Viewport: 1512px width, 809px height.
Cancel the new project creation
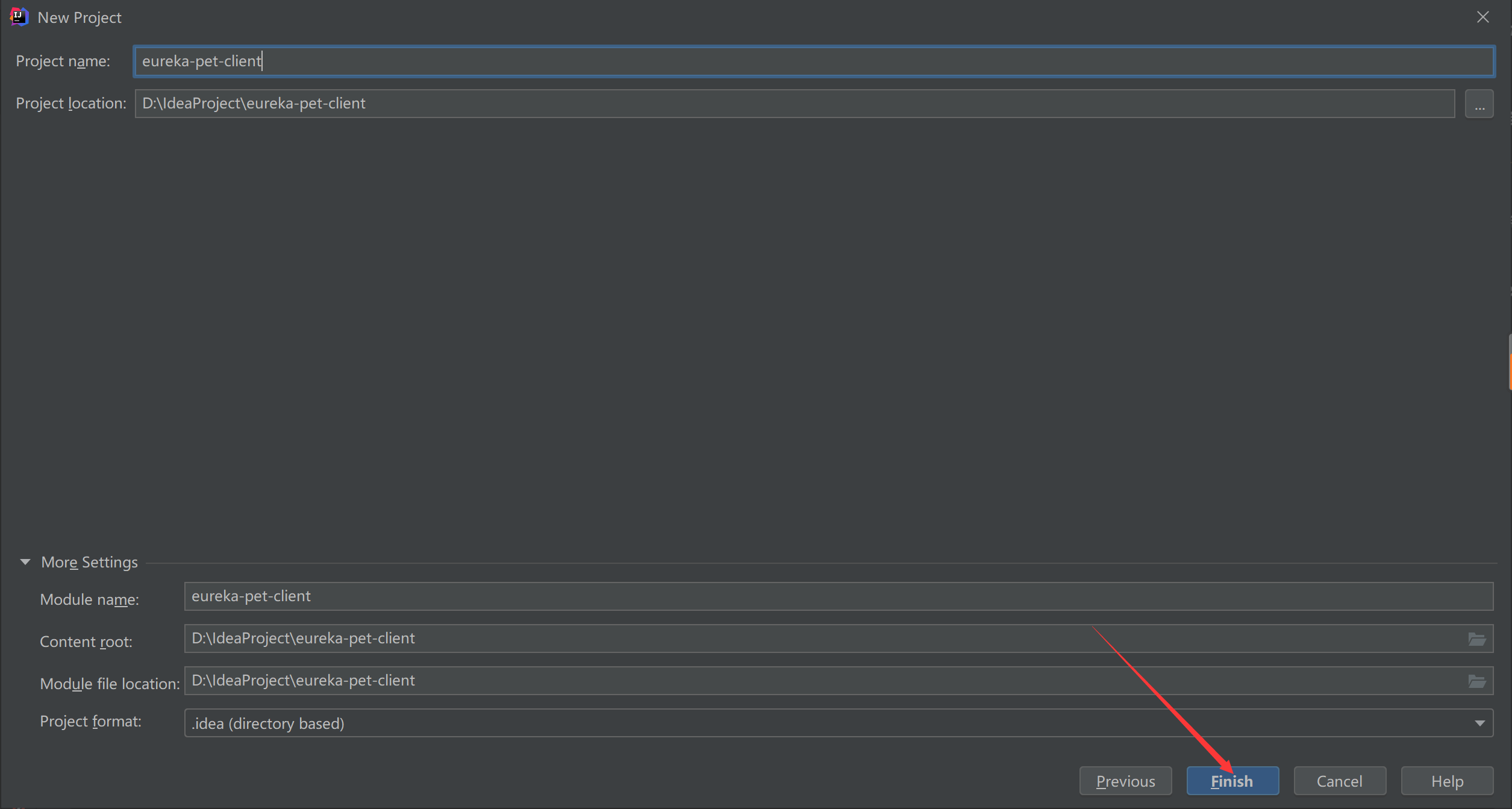pos(1340,780)
